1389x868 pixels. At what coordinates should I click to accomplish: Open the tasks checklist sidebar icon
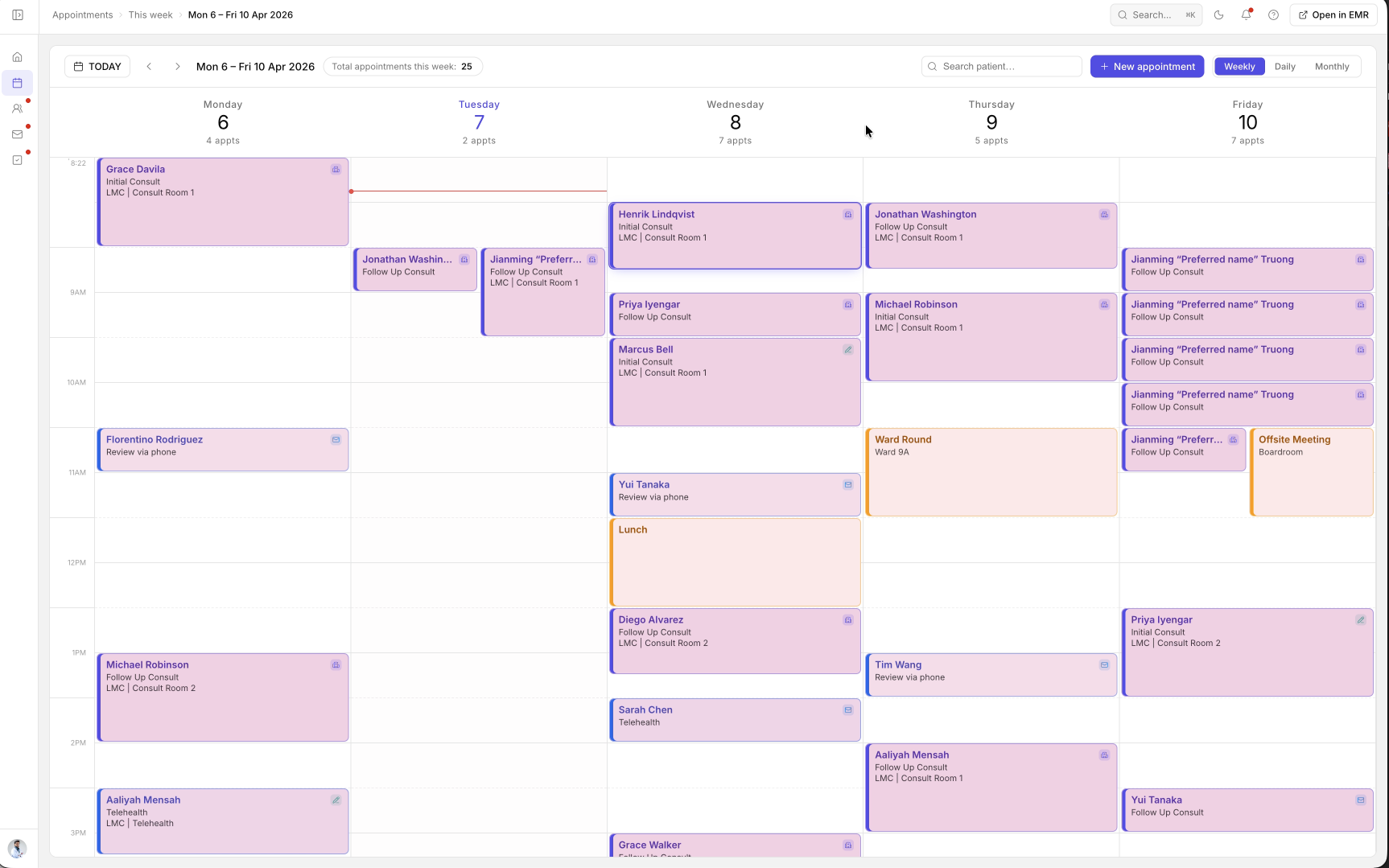[x=17, y=160]
